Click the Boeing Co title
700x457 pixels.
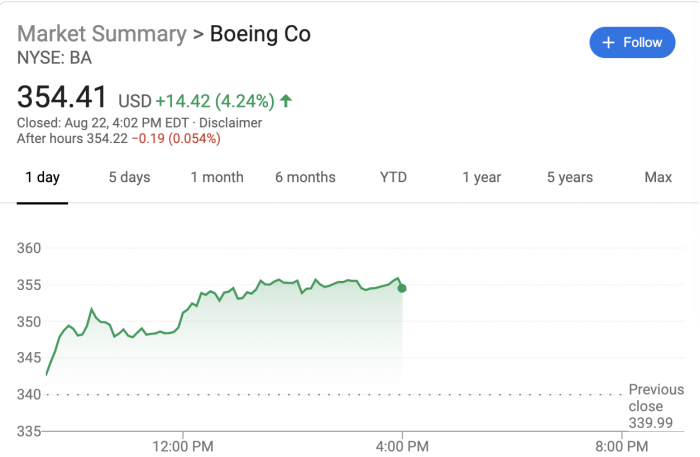260,34
